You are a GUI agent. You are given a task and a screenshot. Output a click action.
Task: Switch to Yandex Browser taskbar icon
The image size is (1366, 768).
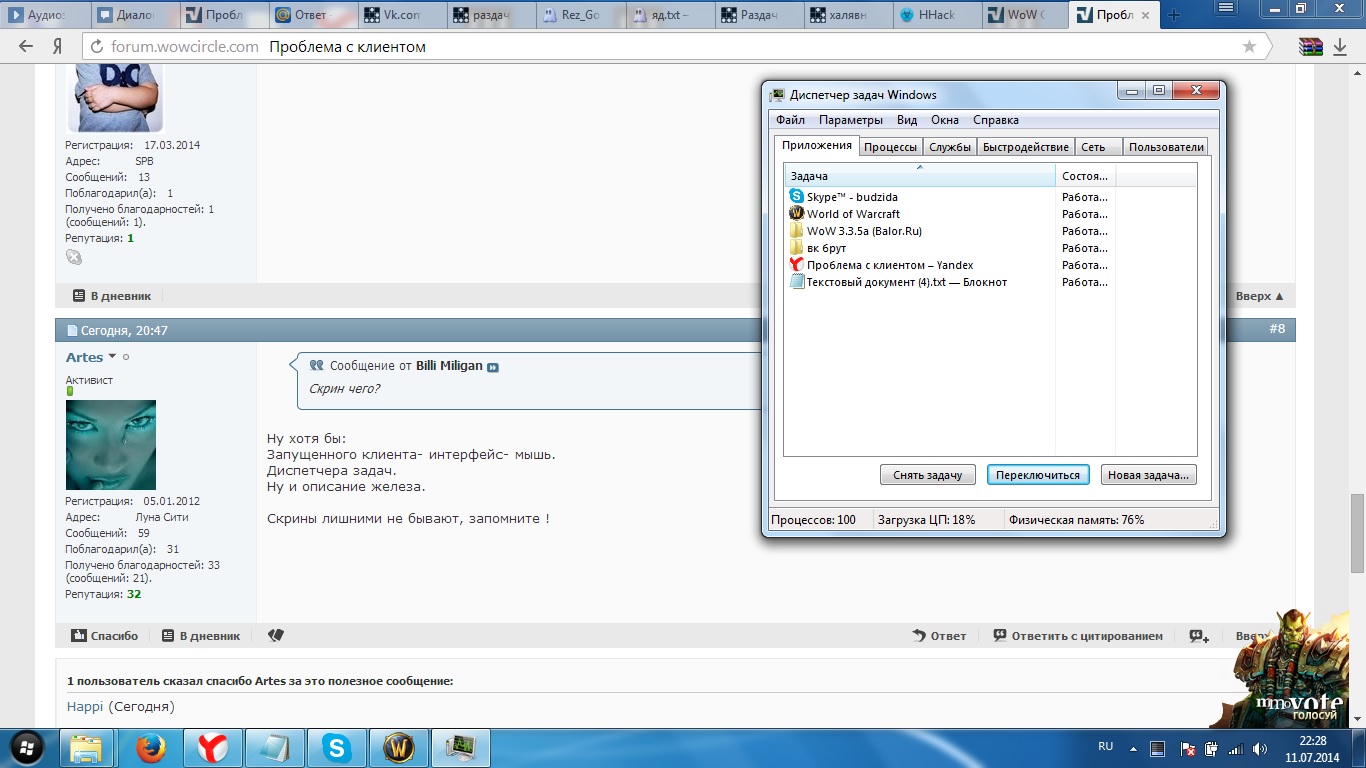click(212, 748)
